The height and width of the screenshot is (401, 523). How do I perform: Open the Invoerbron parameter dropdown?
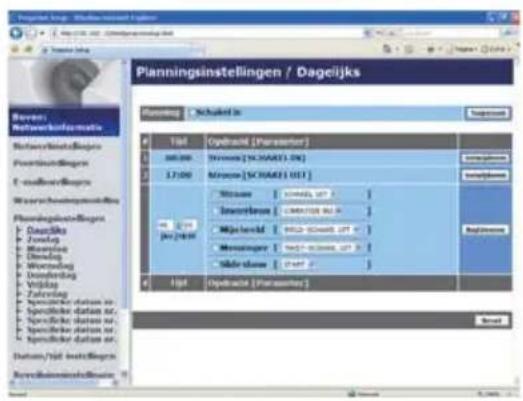click(x=312, y=211)
